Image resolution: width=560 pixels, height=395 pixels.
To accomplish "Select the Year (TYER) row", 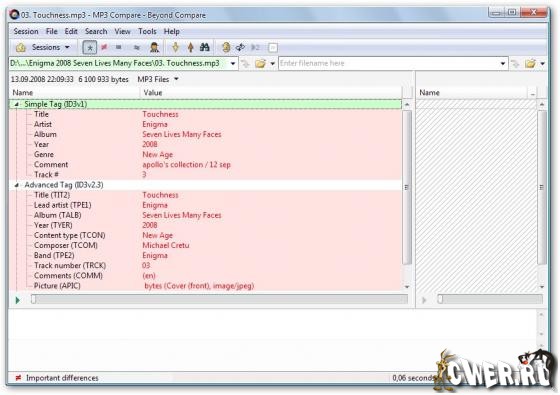I will tap(205, 225).
